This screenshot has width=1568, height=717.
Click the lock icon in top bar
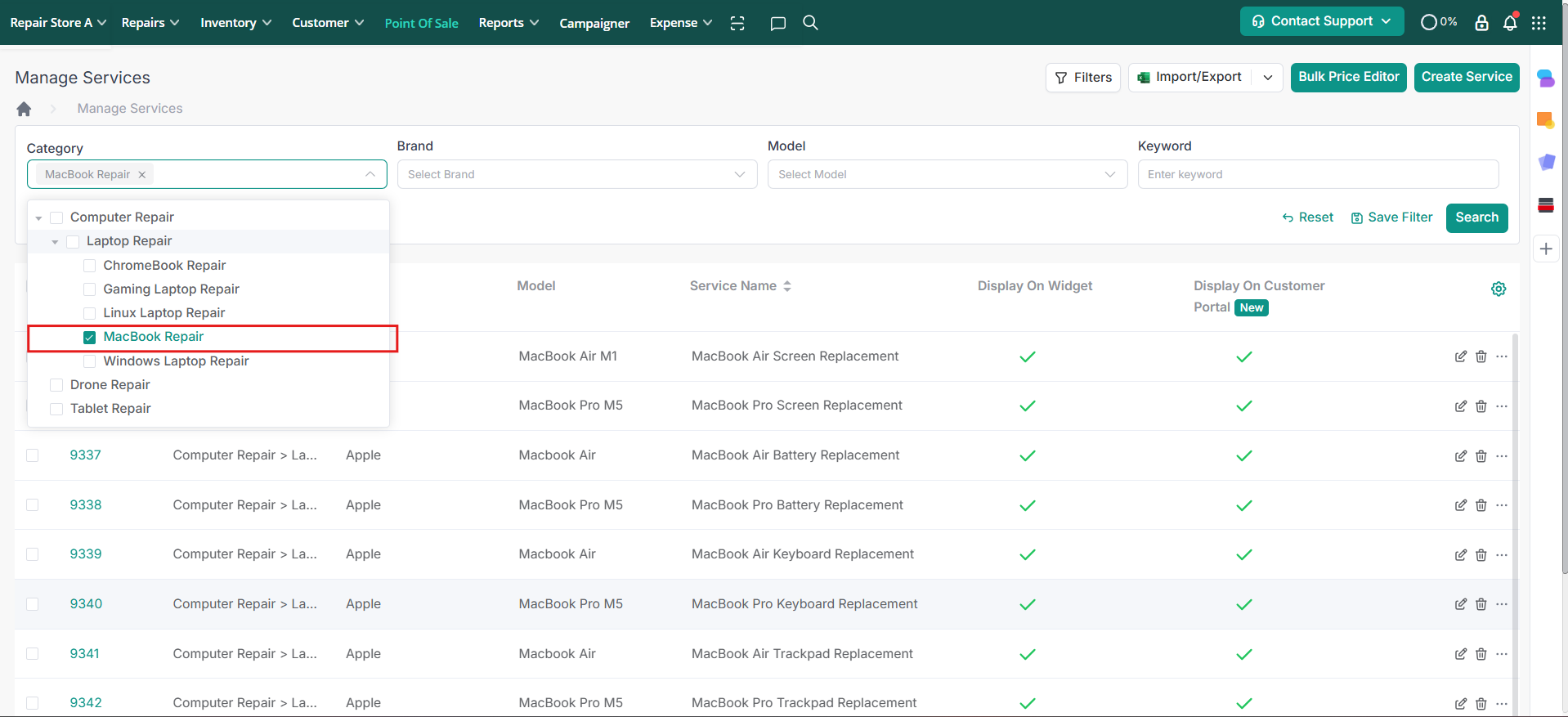(x=1481, y=23)
